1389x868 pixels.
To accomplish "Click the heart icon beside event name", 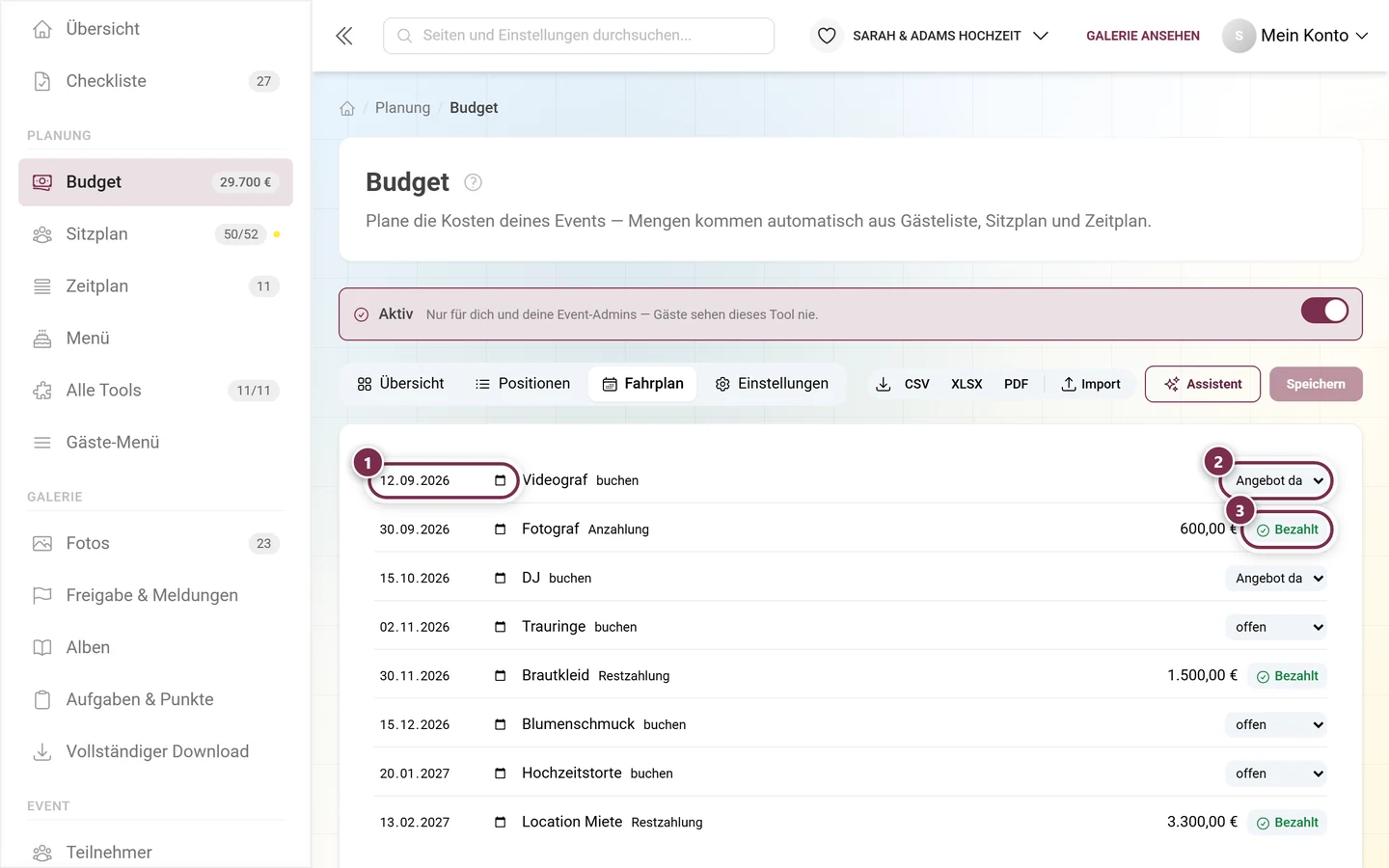I will click(x=827, y=36).
